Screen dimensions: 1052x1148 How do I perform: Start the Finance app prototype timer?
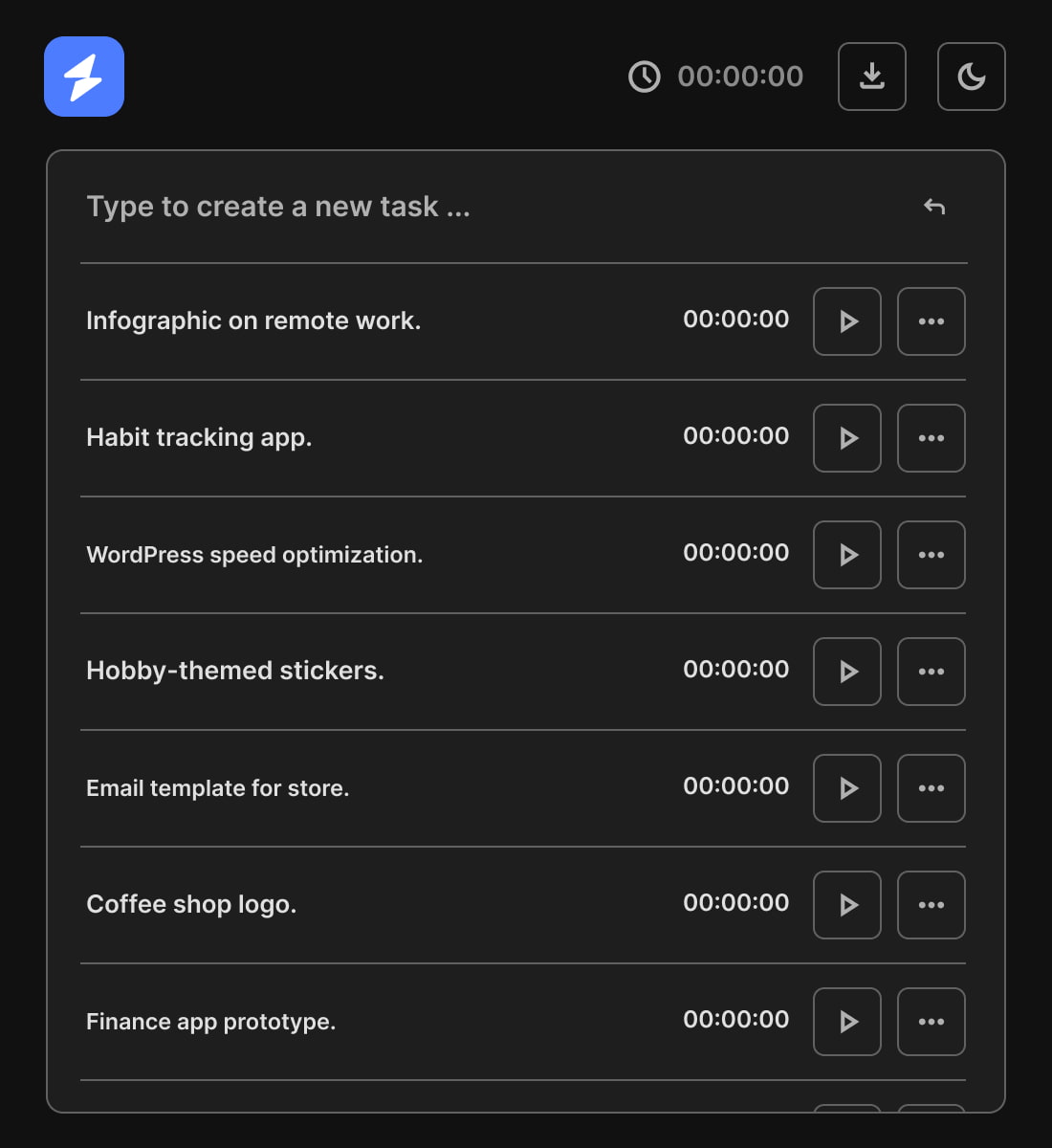pos(846,1022)
